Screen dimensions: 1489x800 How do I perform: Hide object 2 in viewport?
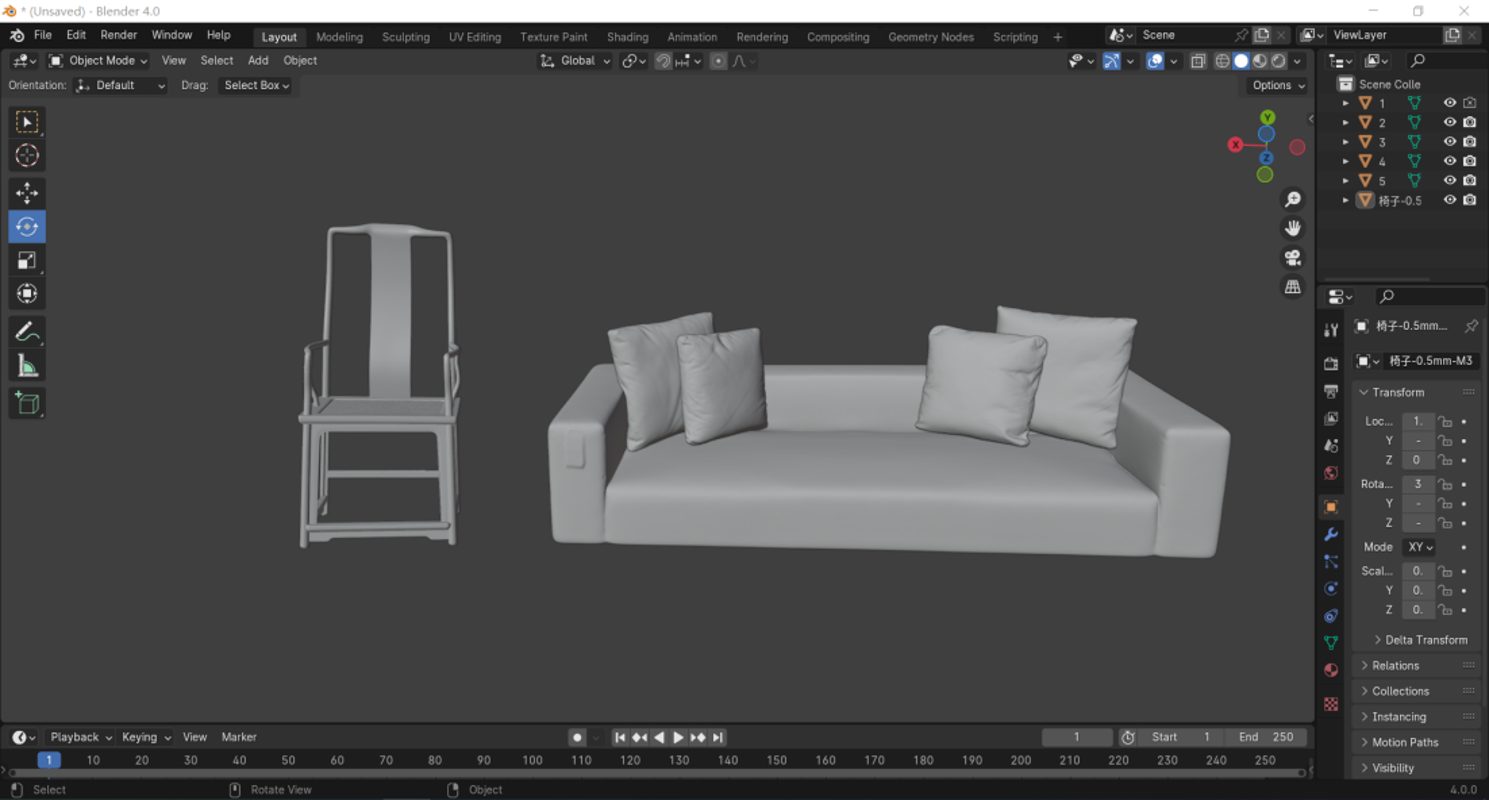1450,122
